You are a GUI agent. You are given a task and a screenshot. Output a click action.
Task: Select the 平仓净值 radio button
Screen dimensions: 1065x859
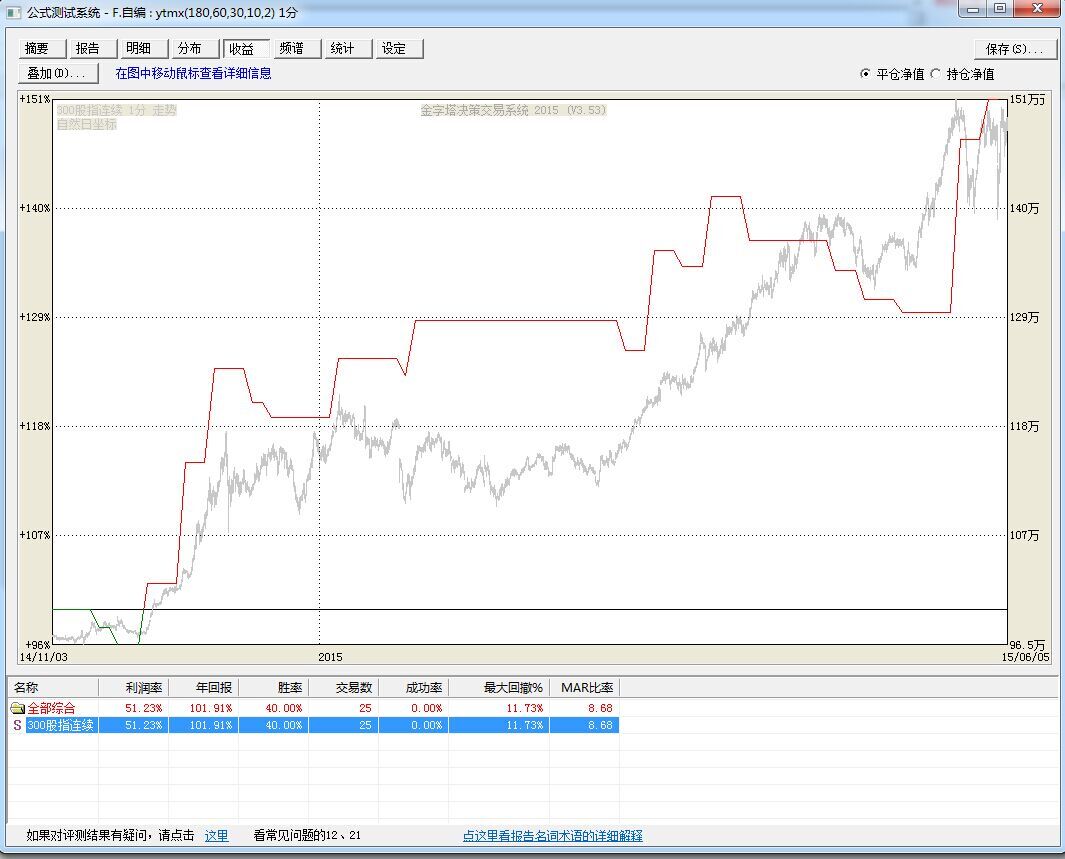[x=866, y=74]
